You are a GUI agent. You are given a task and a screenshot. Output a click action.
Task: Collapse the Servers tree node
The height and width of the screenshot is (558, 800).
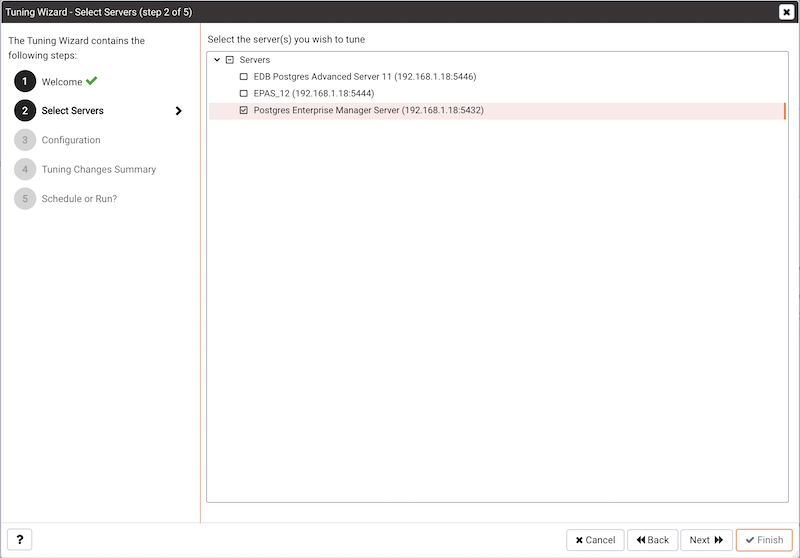217,60
